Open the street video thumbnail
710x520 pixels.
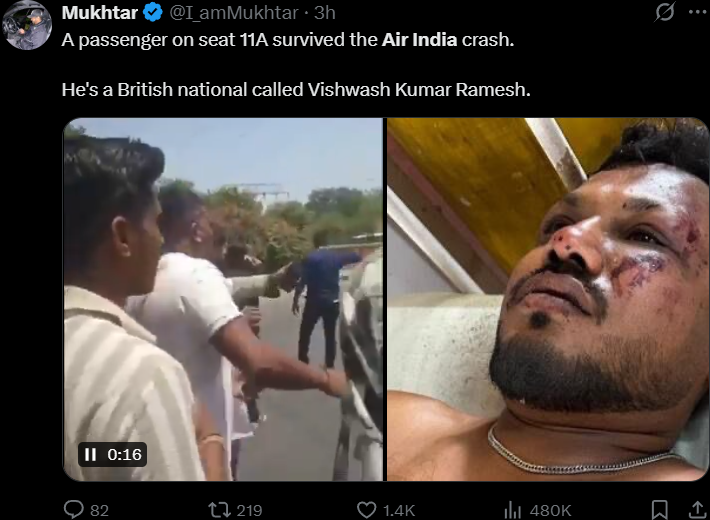223,299
